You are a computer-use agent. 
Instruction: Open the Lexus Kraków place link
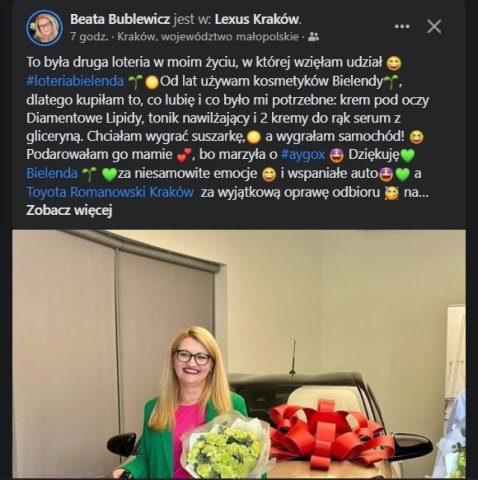click(x=257, y=19)
